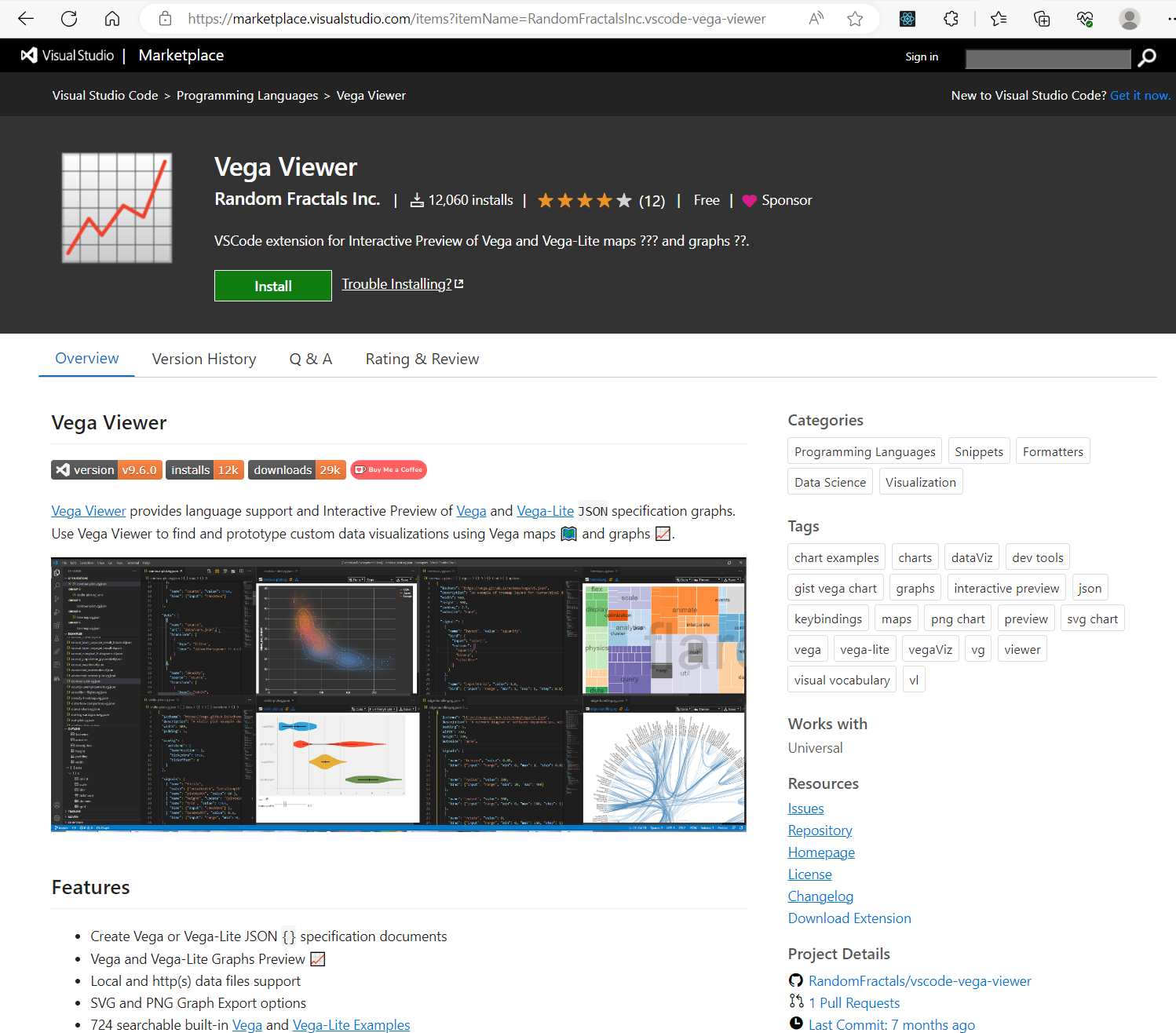Click the Visual Studio logo

click(x=68, y=56)
